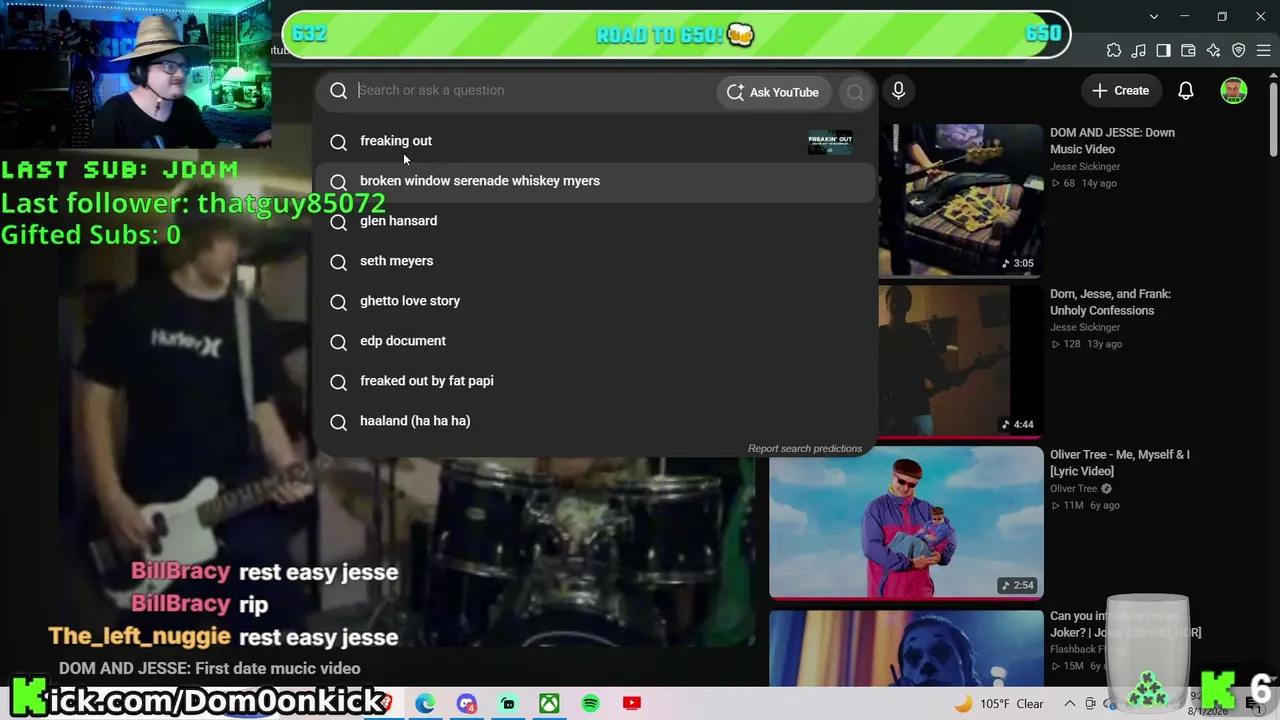Viewport: 1280px width, 720px height.
Task: Click the search icon beside 'edp document'
Action: tap(339, 342)
